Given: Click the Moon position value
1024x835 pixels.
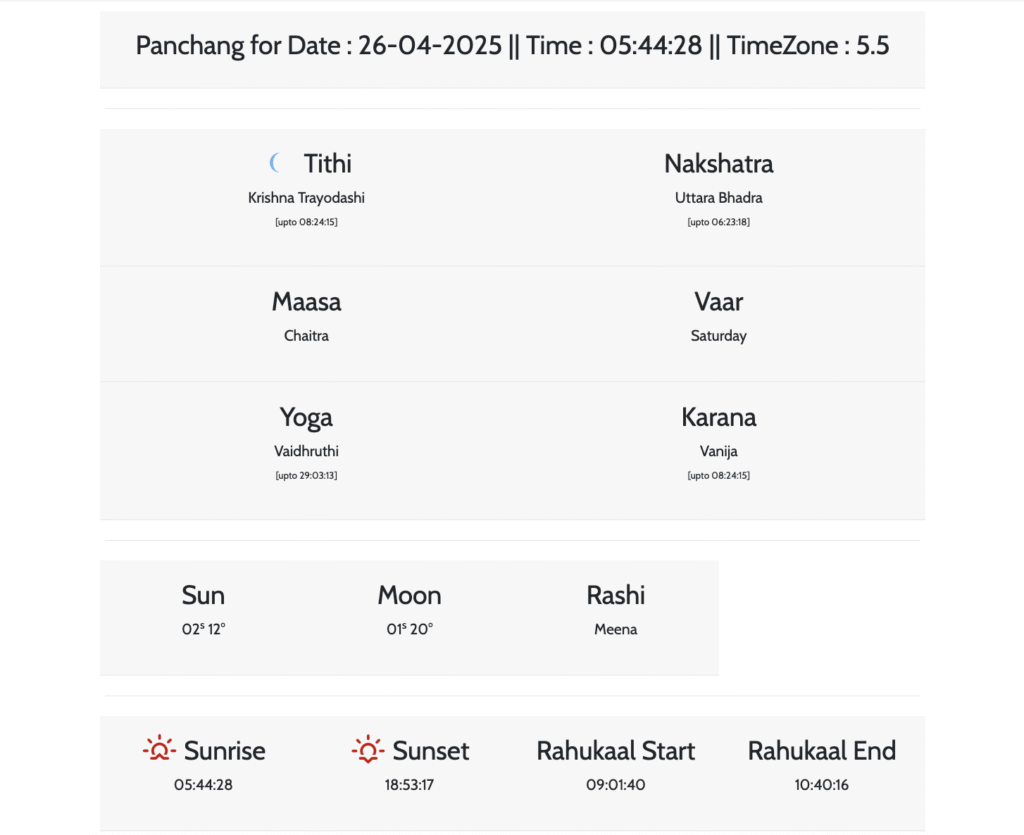Looking at the screenshot, I should pos(409,629).
